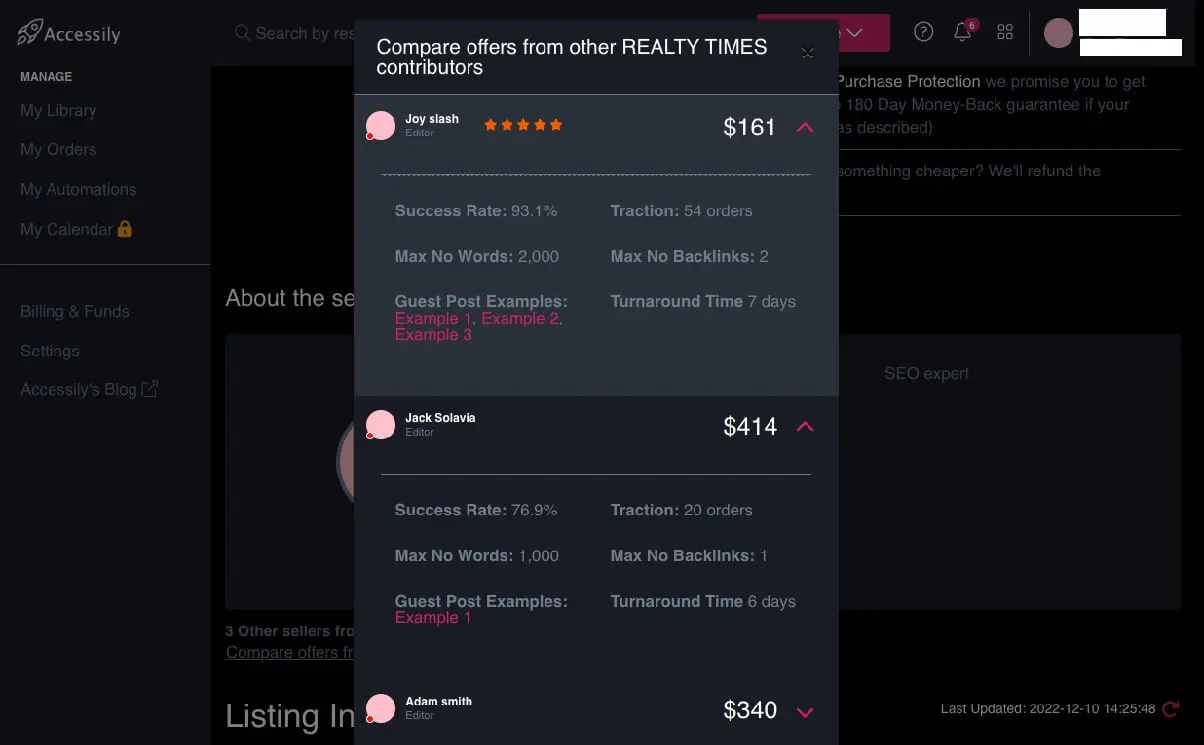This screenshot has width=1204, height=745.
Task: Click Max No Backlinks 2
Action: pyautogui.click(x=689, y=256)
